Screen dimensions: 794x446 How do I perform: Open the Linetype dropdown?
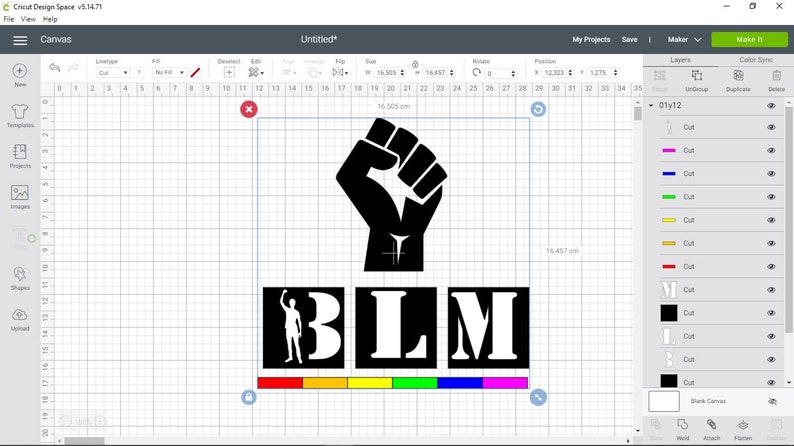pyautogui.click(x=113, y=73)
